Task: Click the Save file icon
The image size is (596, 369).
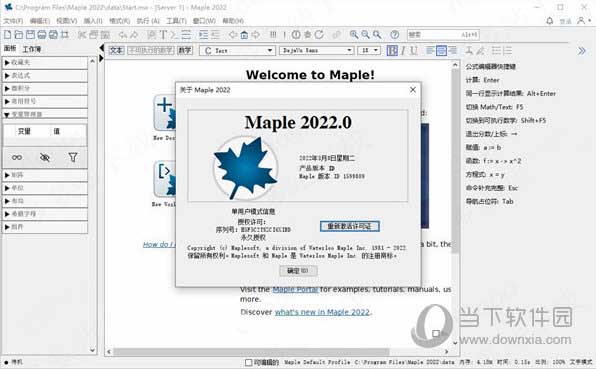Action: pyautogui.click(x=30, y=35)
